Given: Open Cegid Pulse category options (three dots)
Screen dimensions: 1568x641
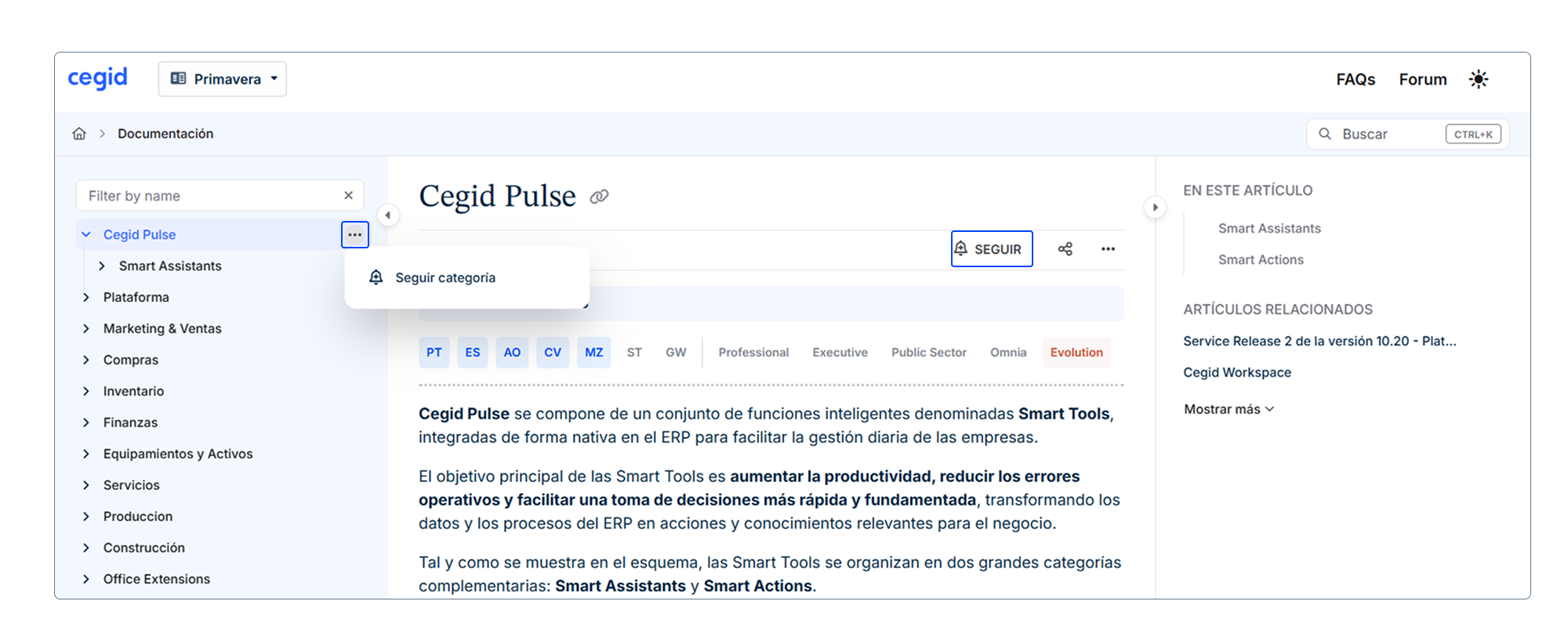Looking at the screenshot, I should point(355,234).
